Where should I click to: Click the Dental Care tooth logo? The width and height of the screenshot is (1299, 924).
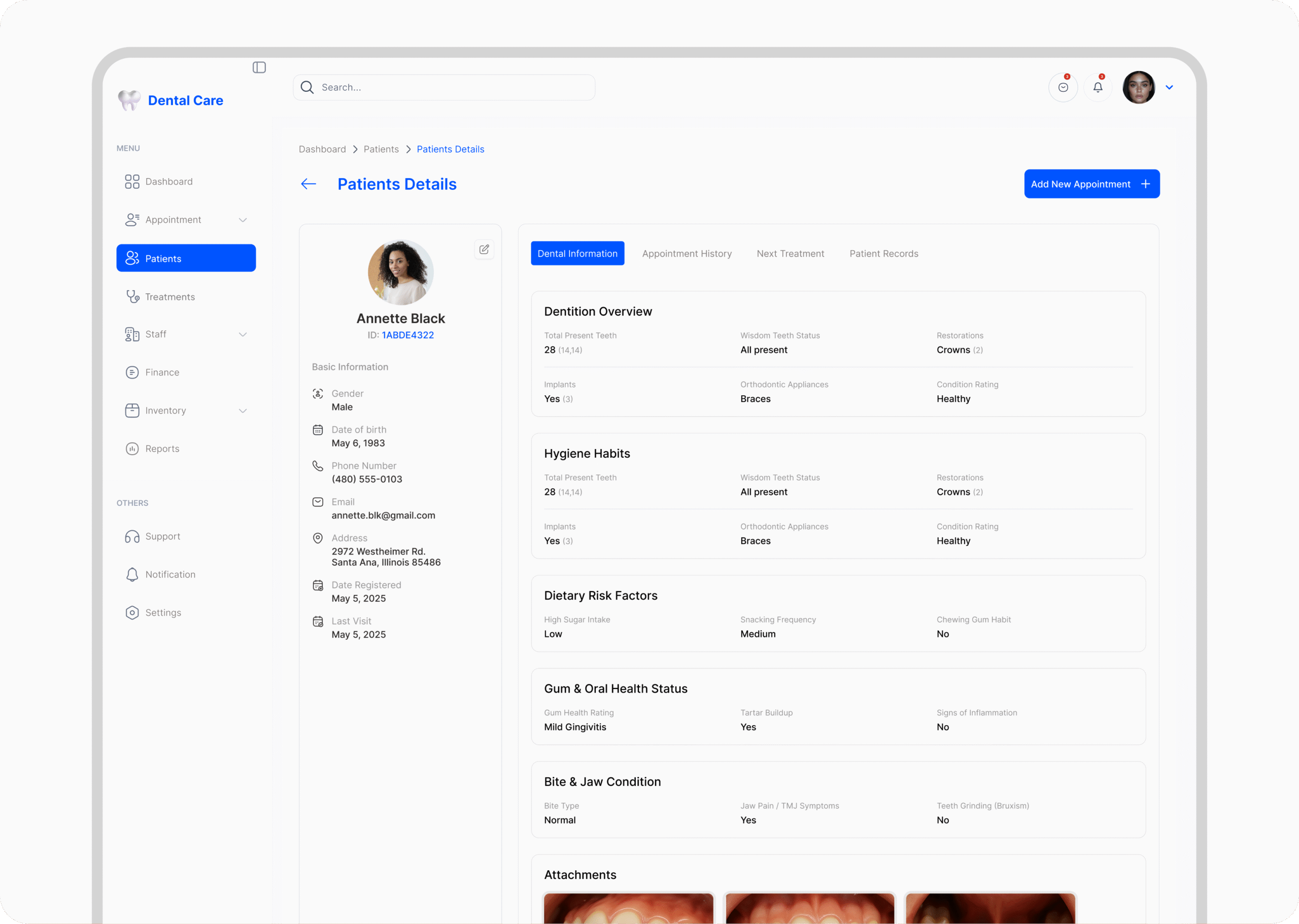[x=129, y=100]
